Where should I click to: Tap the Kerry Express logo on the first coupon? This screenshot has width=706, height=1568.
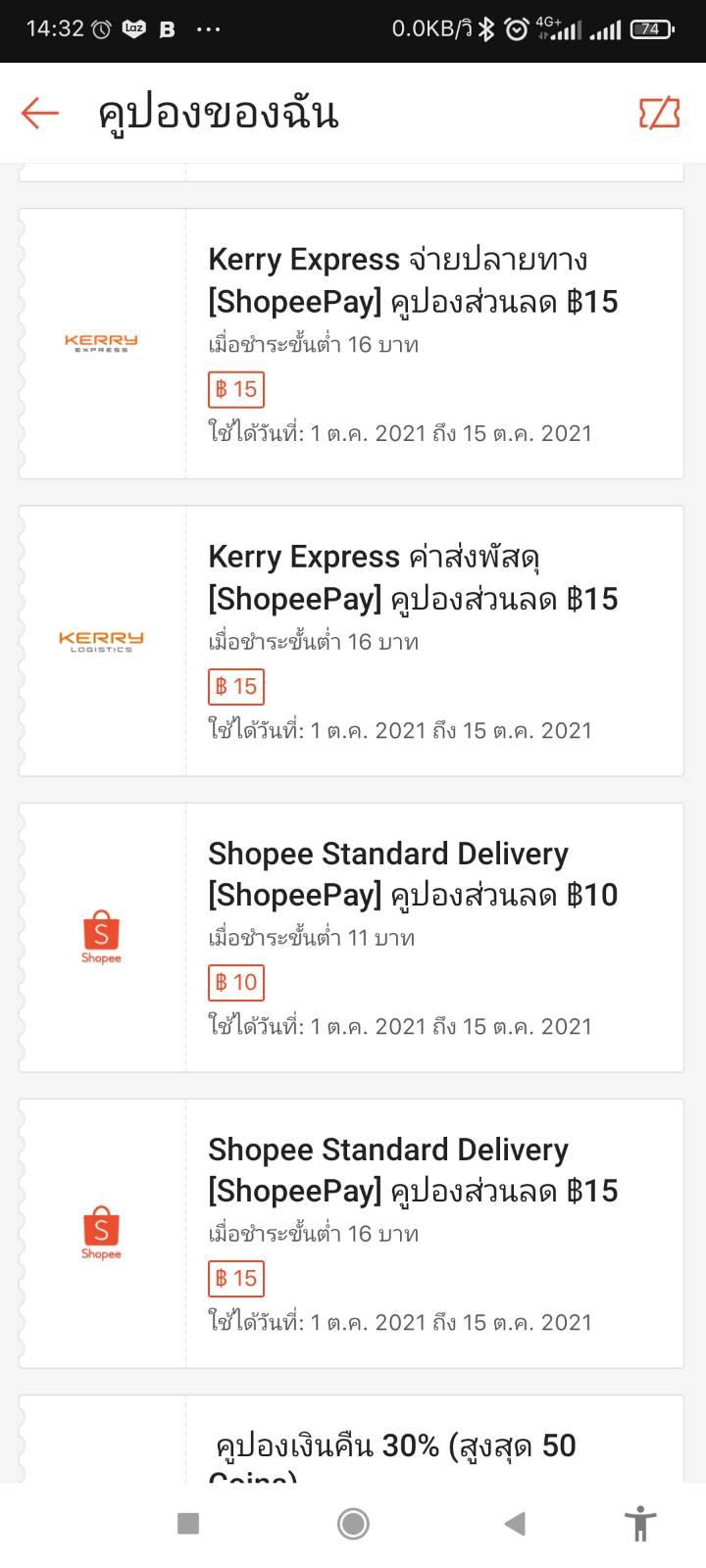coord(101,343)
